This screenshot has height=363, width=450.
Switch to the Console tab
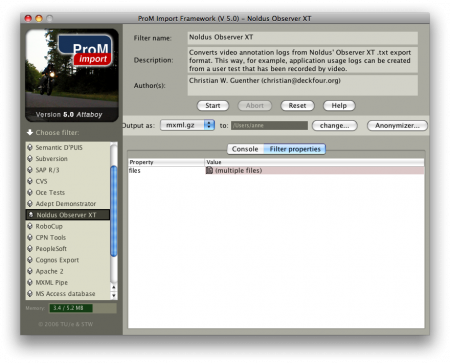pyautogui.click(x=245, y=149)
